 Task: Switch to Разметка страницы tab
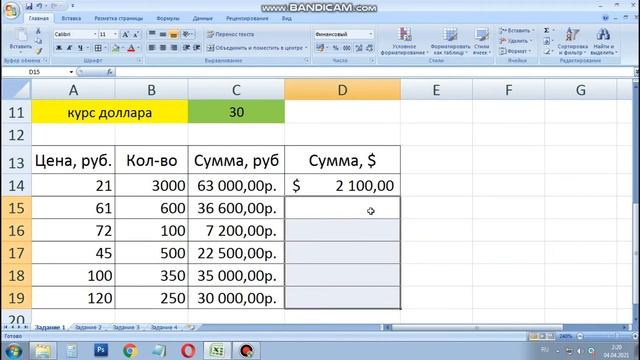(x=118, y=18)
